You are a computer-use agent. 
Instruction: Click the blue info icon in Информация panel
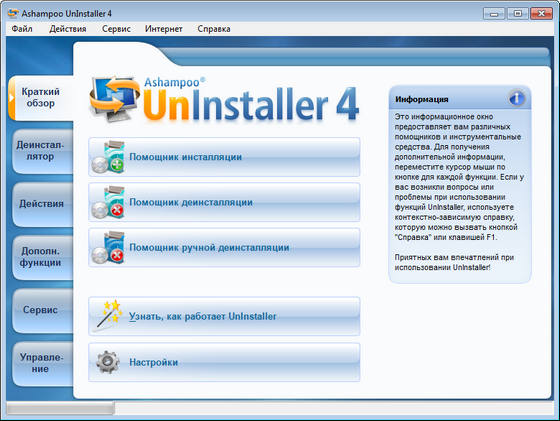click(516, 98)
